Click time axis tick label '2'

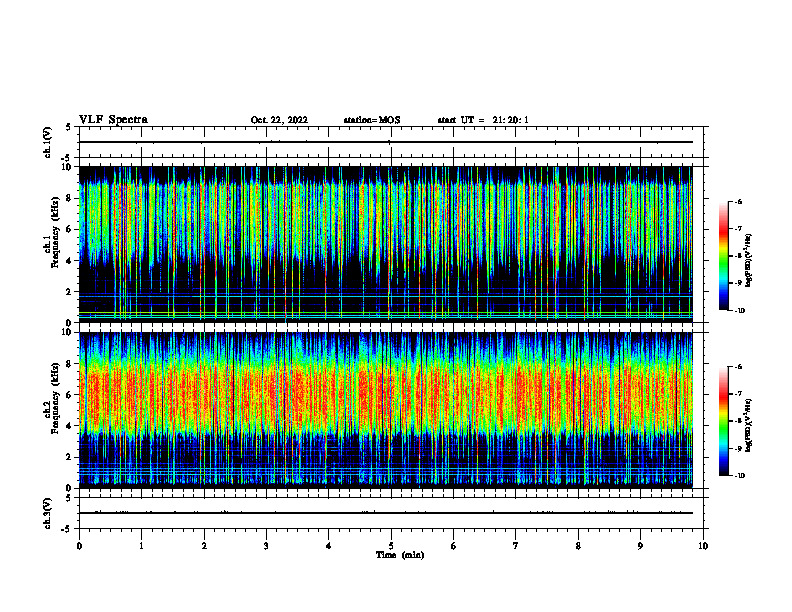204,546
